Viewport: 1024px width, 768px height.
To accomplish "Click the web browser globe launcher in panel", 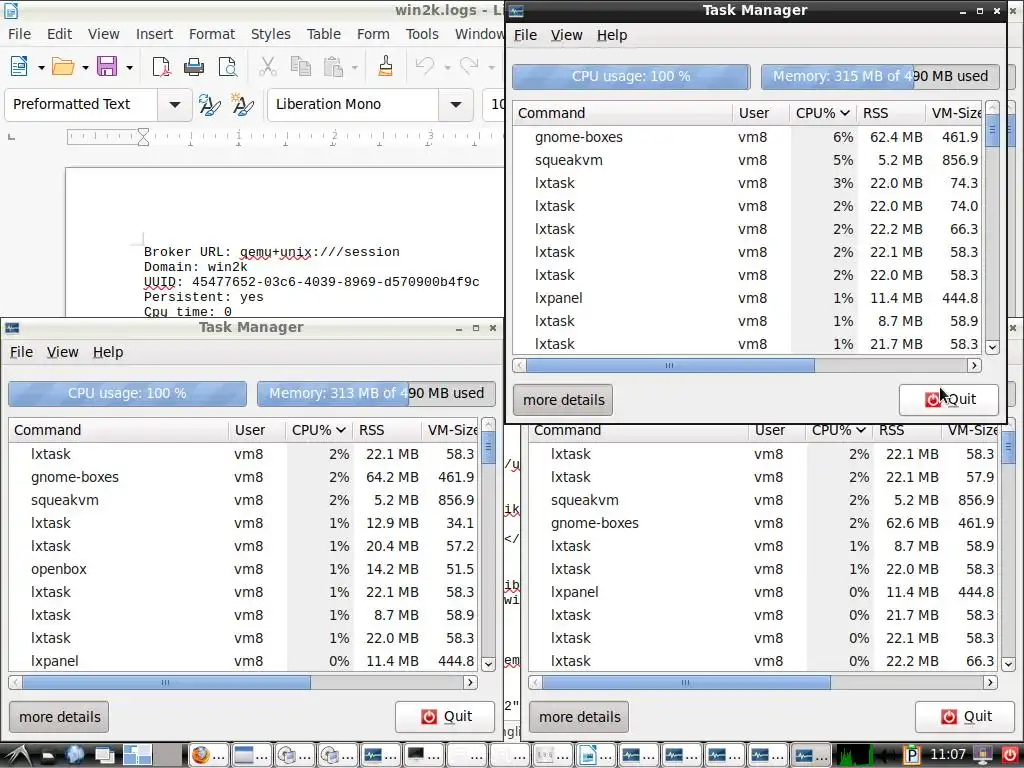I will point(74,755).
